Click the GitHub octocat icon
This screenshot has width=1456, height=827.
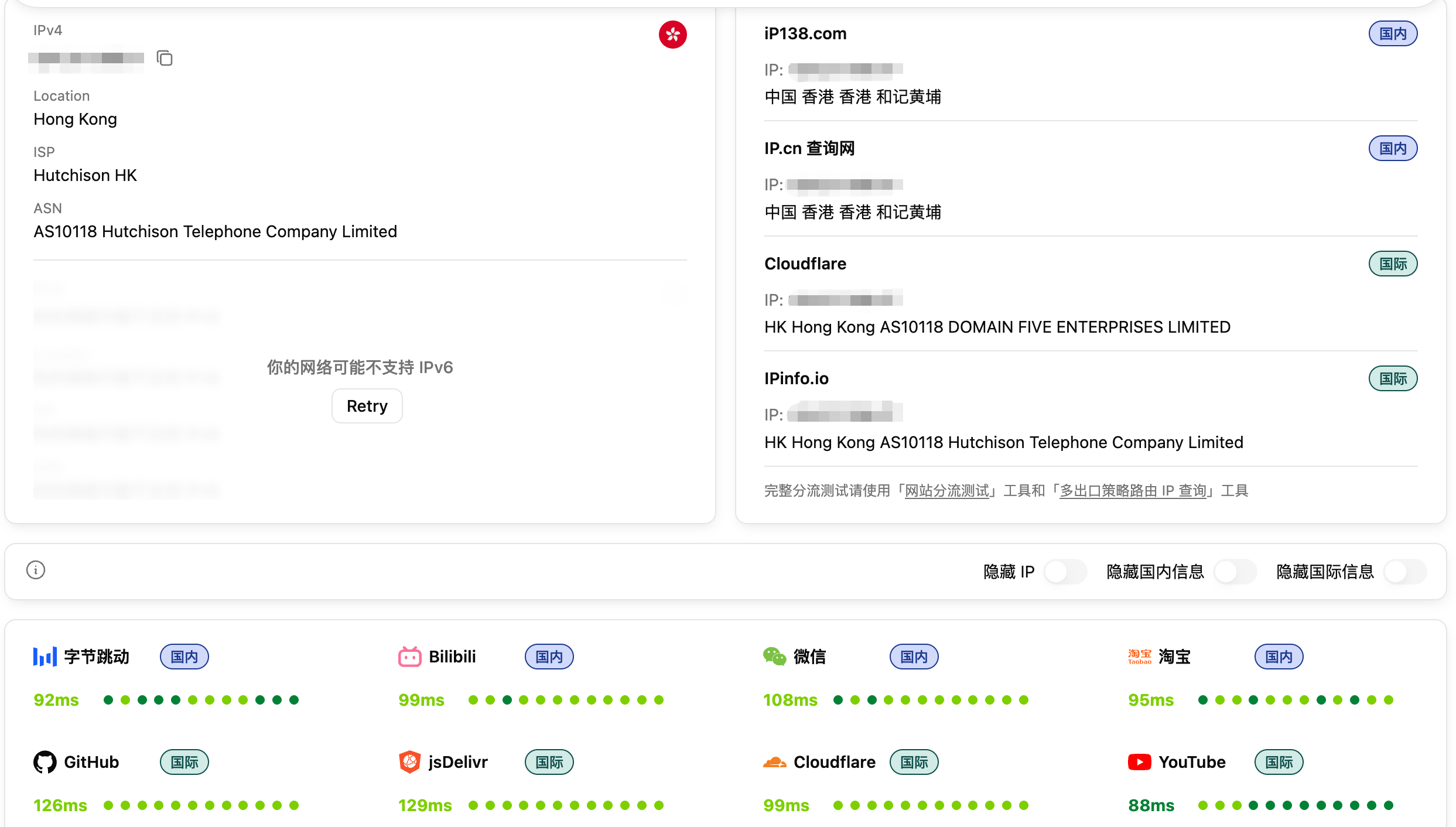click(x=45, y=762)
